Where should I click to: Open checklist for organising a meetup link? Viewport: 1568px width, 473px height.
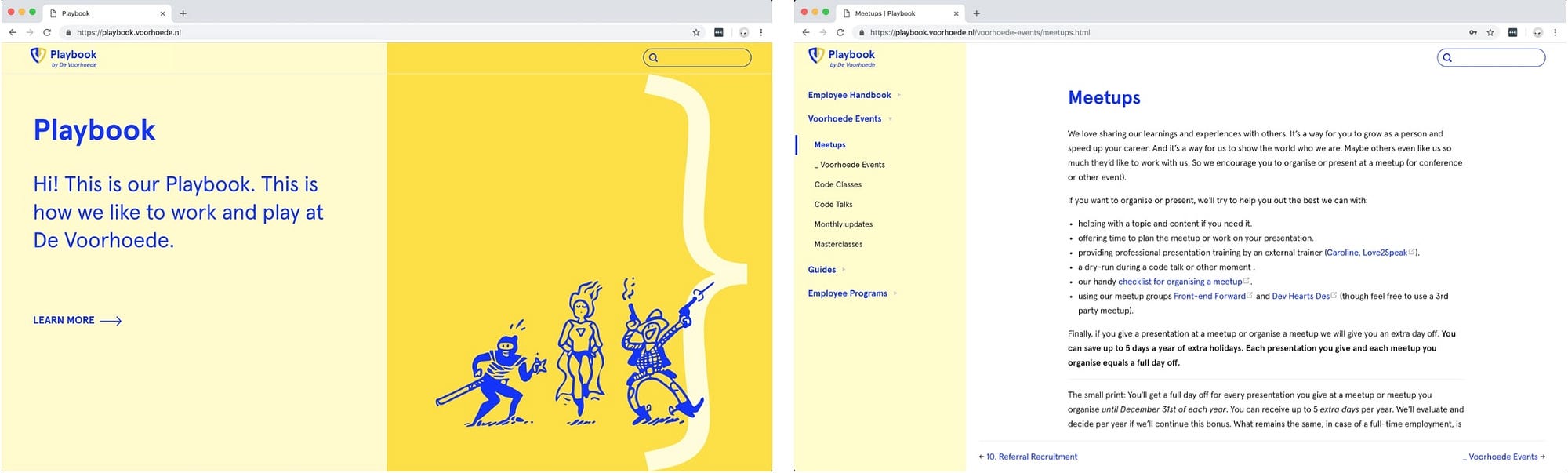1183,282
